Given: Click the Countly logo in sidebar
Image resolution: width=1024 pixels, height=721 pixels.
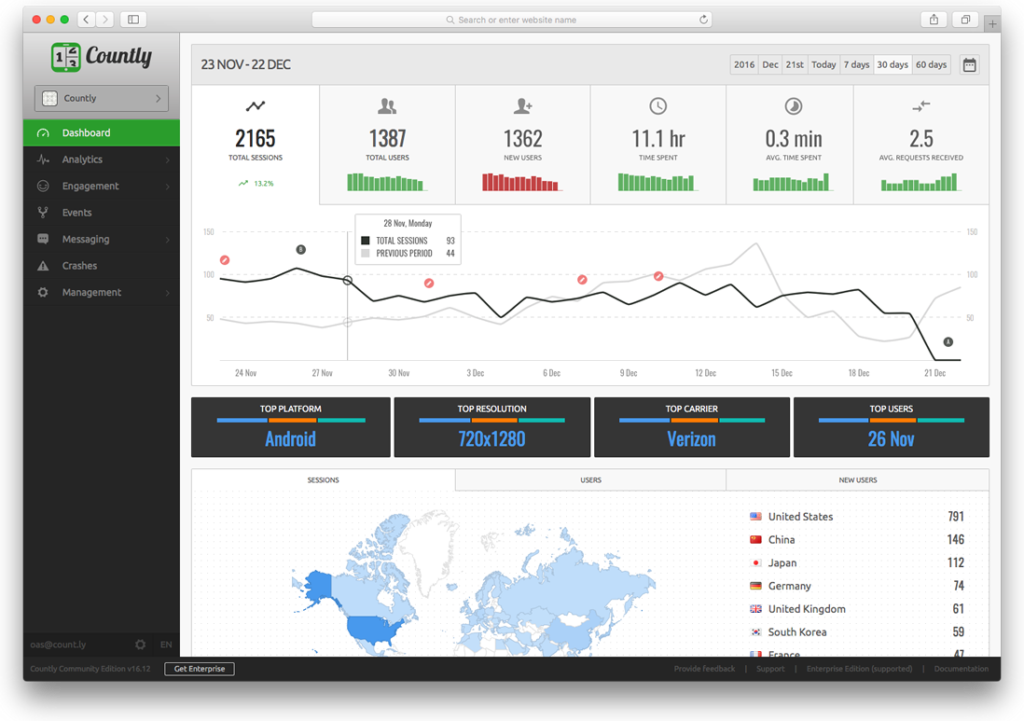Looking at the screenshot, I should tap(102, 57).
